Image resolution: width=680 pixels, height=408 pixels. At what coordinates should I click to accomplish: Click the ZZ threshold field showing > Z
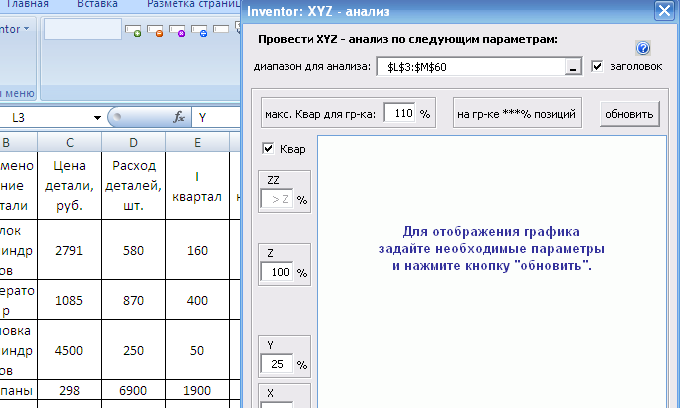[277, 199]
